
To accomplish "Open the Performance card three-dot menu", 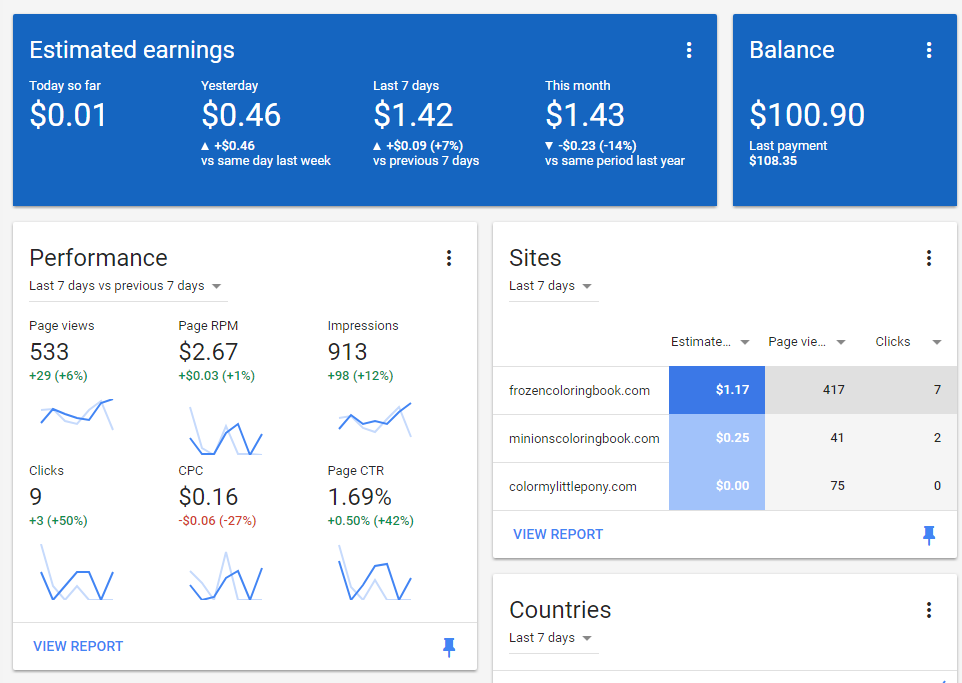I will pyautogui.click(x=449, y=258).
